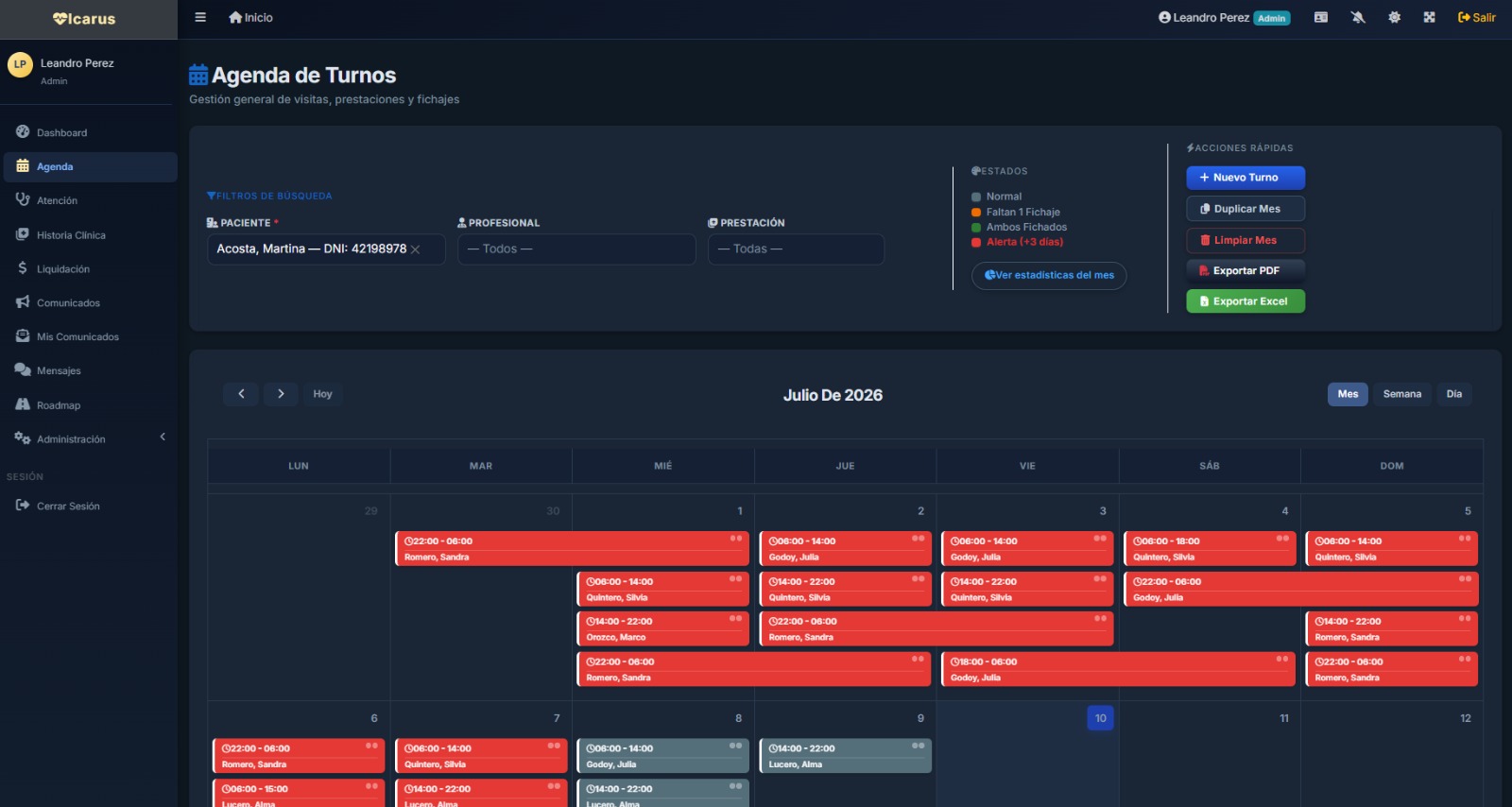Toggle fullscreen with the expand arrows icon
Image resolution: width=1512 pixels, height=807 pixels.
coord(1430,17)
